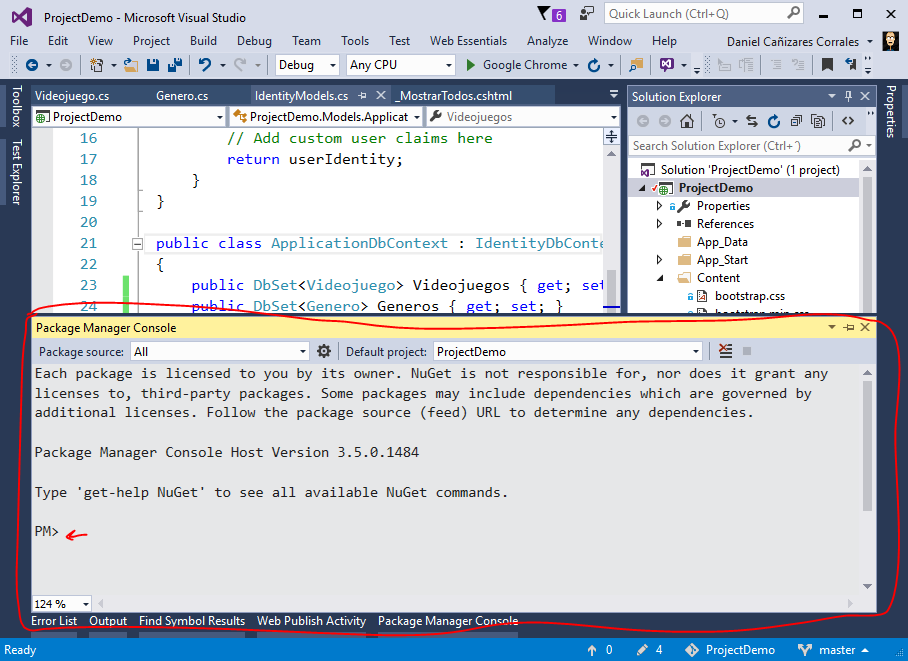Click the Navigate Backward toolbar arrow
The width and height of the screenshot is (908, 661).
[x=32, y=65]
